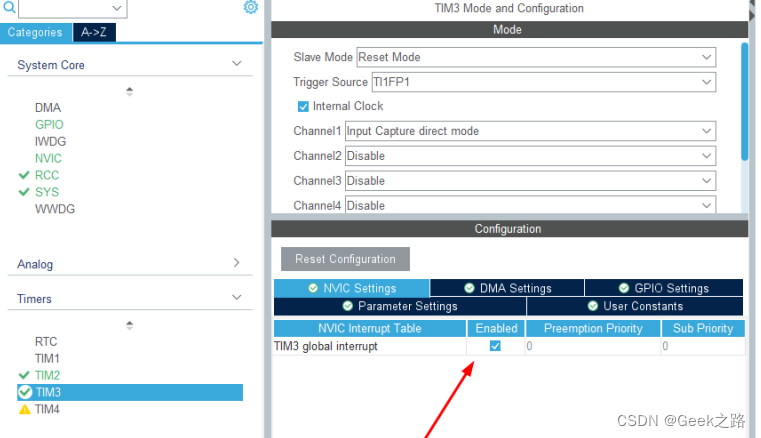The image size is (761, 438).
Task: Open the NVIC Settings tab
Action: pyautogui.click(x=352, y=288)
